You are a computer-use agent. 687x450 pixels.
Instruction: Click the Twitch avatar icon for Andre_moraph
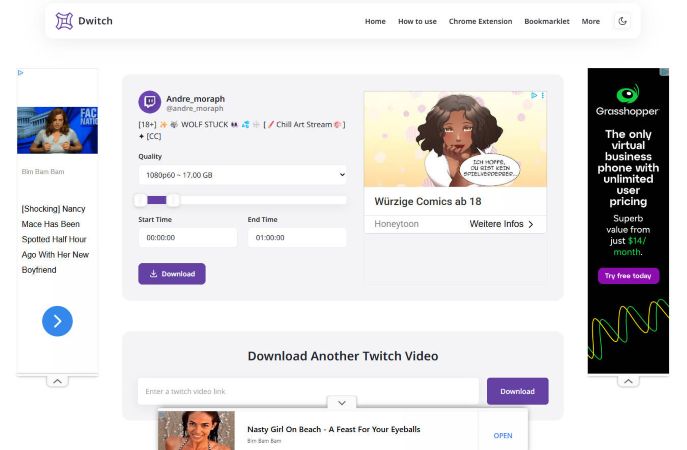pos(149,102)
